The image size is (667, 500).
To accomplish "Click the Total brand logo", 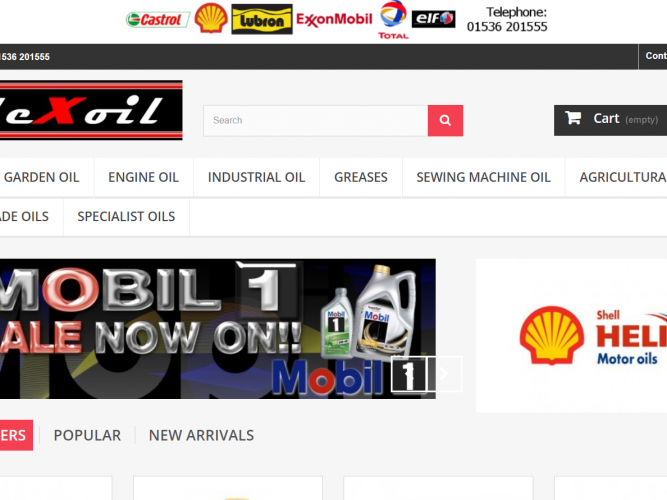I will click(x=393, y=20).
